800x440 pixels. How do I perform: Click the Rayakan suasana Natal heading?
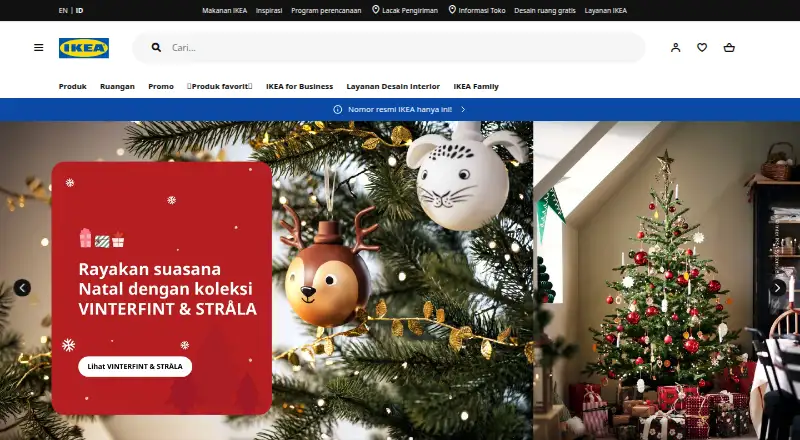click(167, 289)
